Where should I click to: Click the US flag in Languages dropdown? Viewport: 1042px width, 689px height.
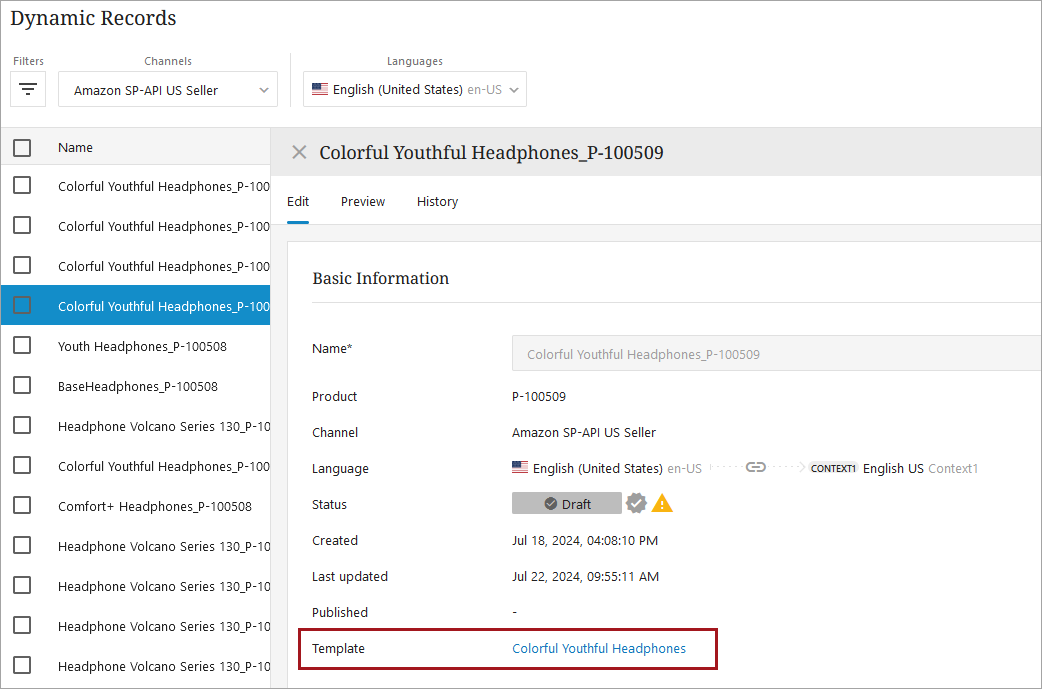click(320, 89)
